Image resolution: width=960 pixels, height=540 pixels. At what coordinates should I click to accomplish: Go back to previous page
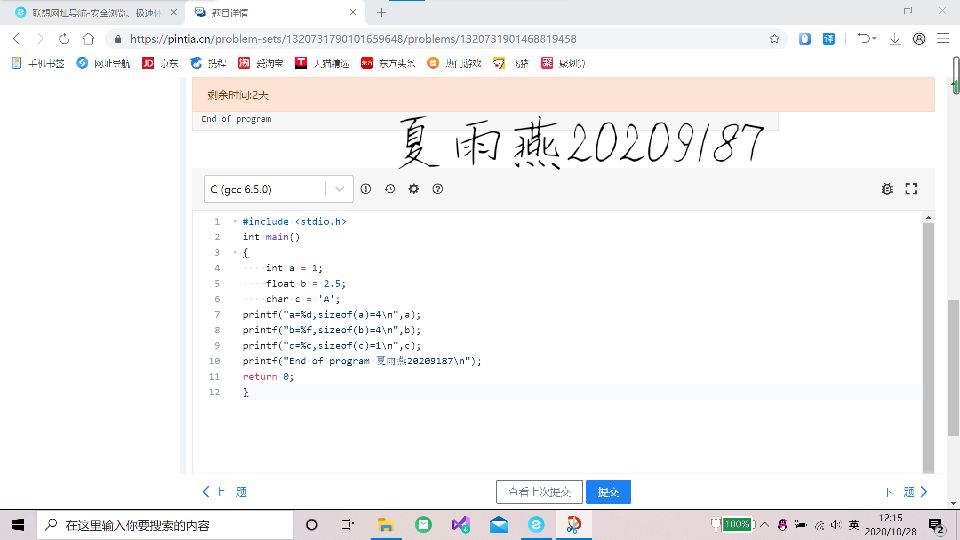17,39
